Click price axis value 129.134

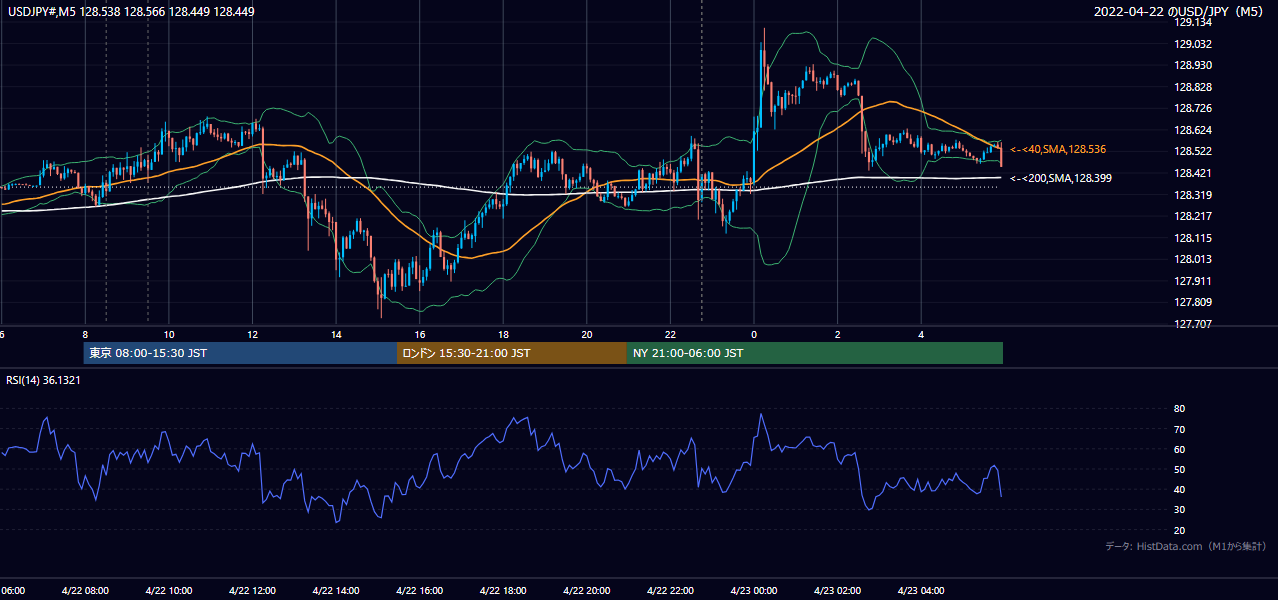coord(1192,22)
